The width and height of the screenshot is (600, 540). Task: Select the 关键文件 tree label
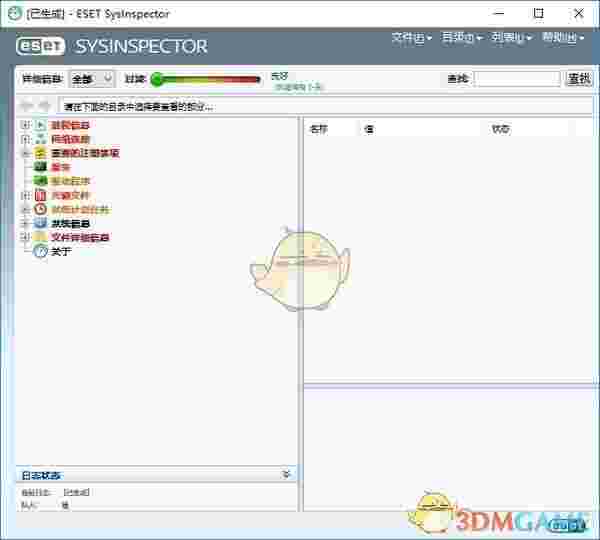[70, 195]
